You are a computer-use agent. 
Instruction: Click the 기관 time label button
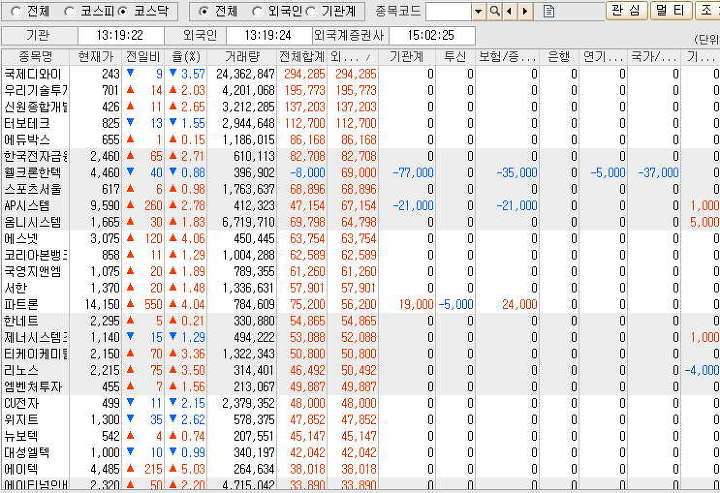(x=39, y=35)
